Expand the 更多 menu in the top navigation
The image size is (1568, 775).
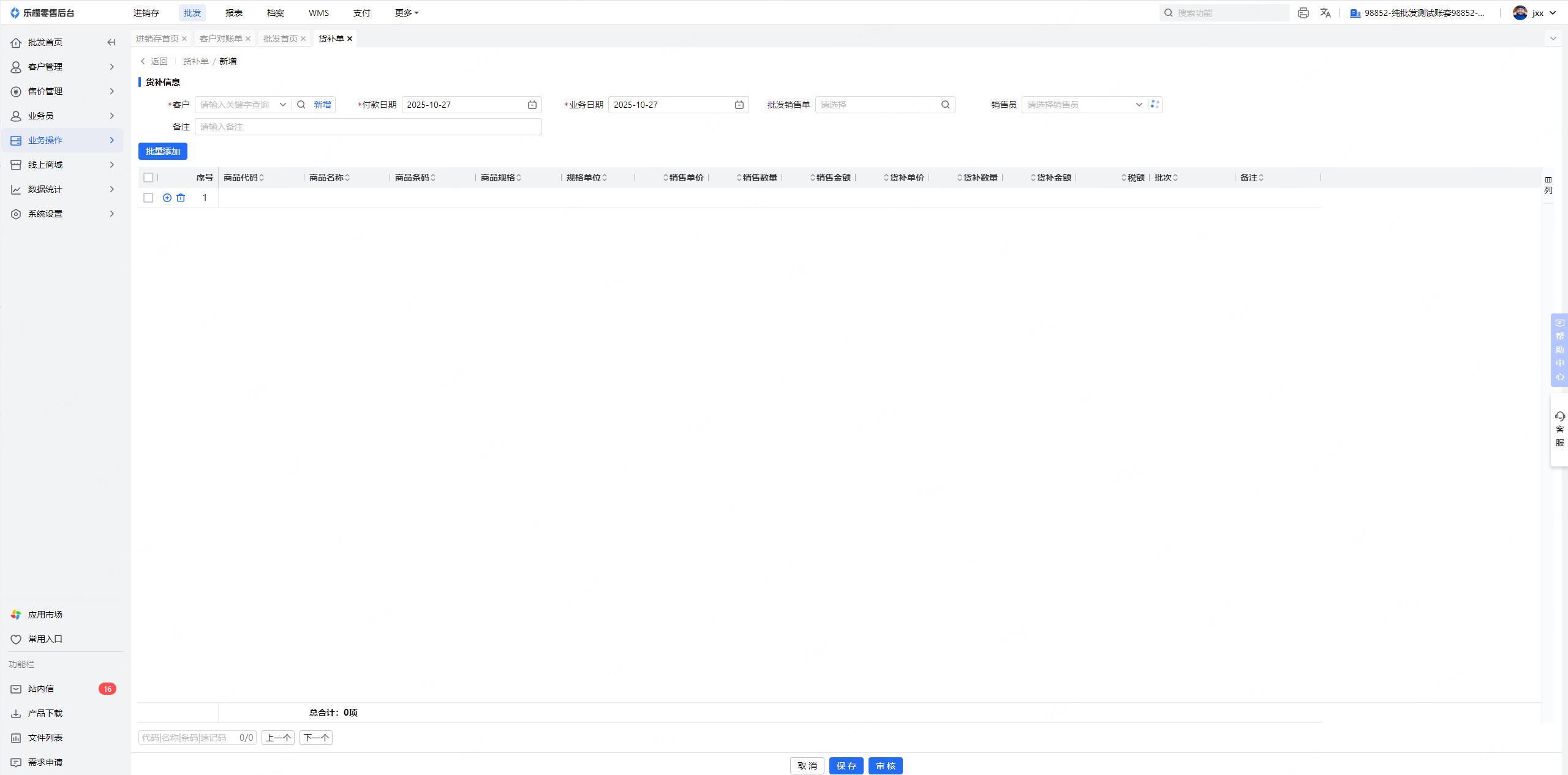[x=407, y=13]
